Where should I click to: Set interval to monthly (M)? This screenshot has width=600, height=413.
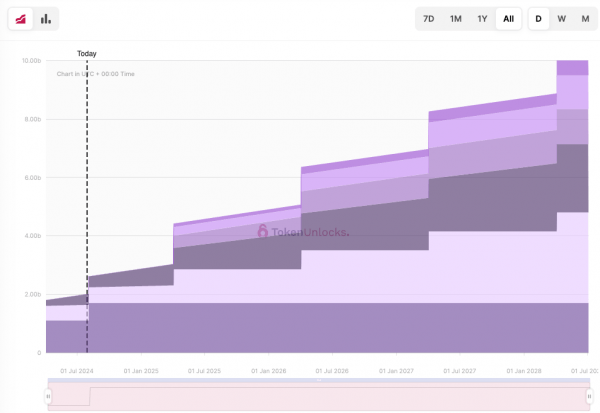tap(584, 19)
